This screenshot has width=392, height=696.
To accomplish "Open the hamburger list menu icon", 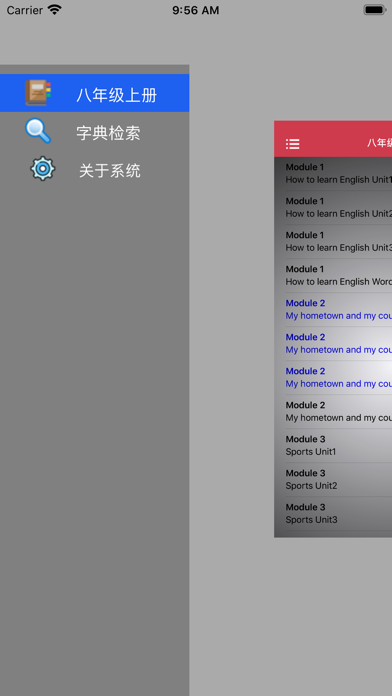I will click(293, 143).
